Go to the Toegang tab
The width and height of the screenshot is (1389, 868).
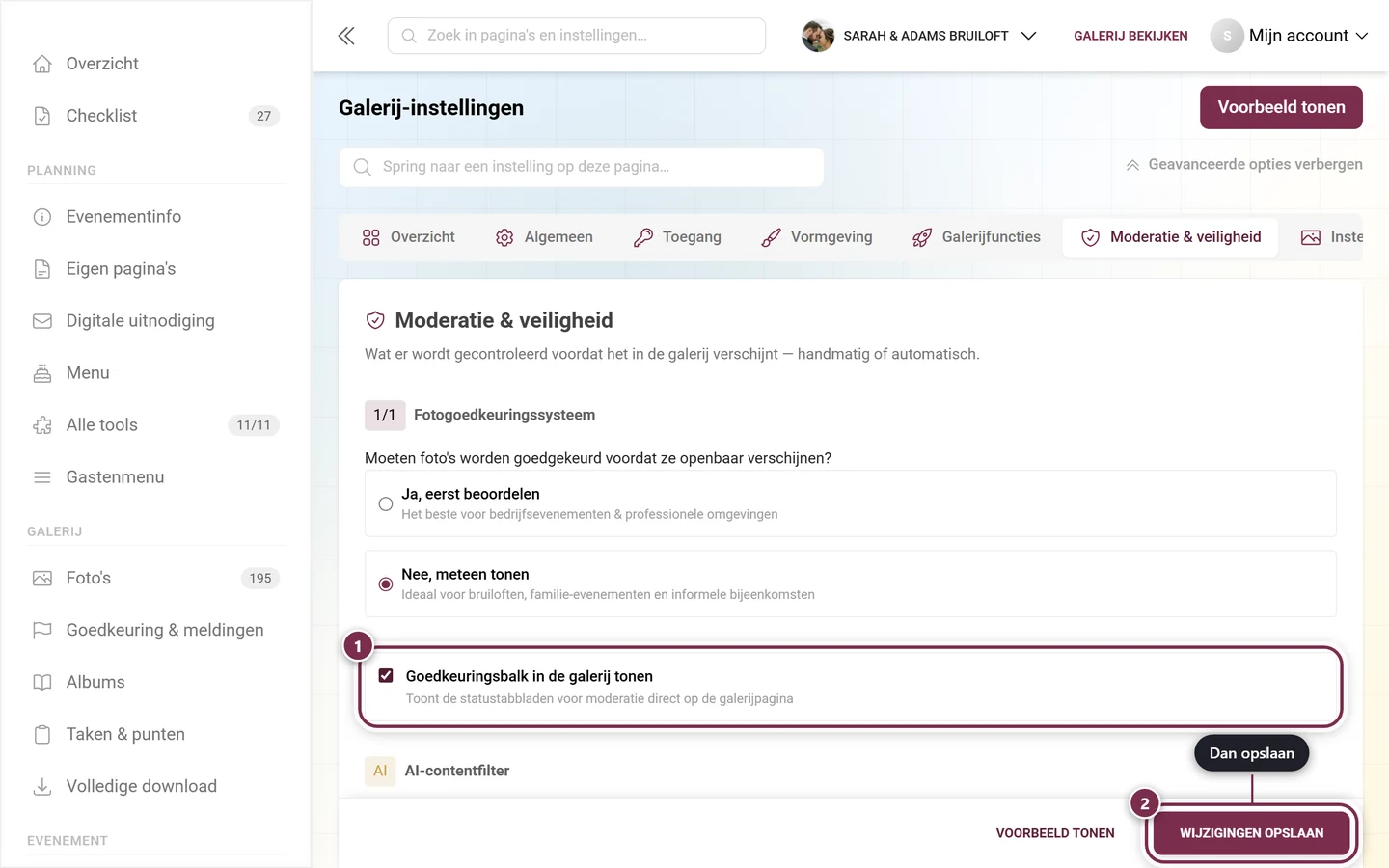(677, 237)
